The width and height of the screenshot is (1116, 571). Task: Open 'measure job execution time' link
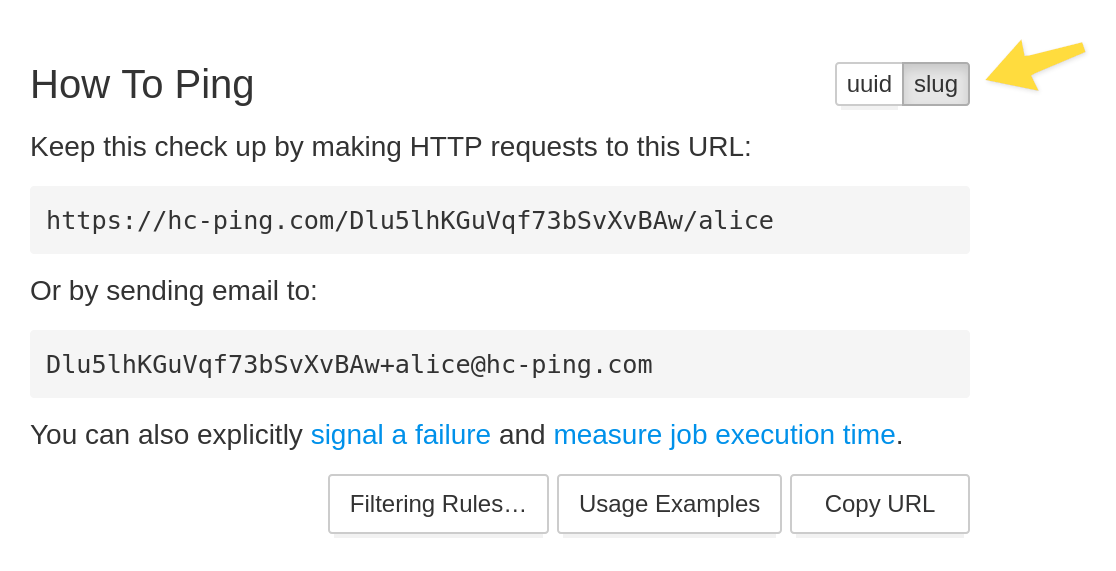point(724,435)
